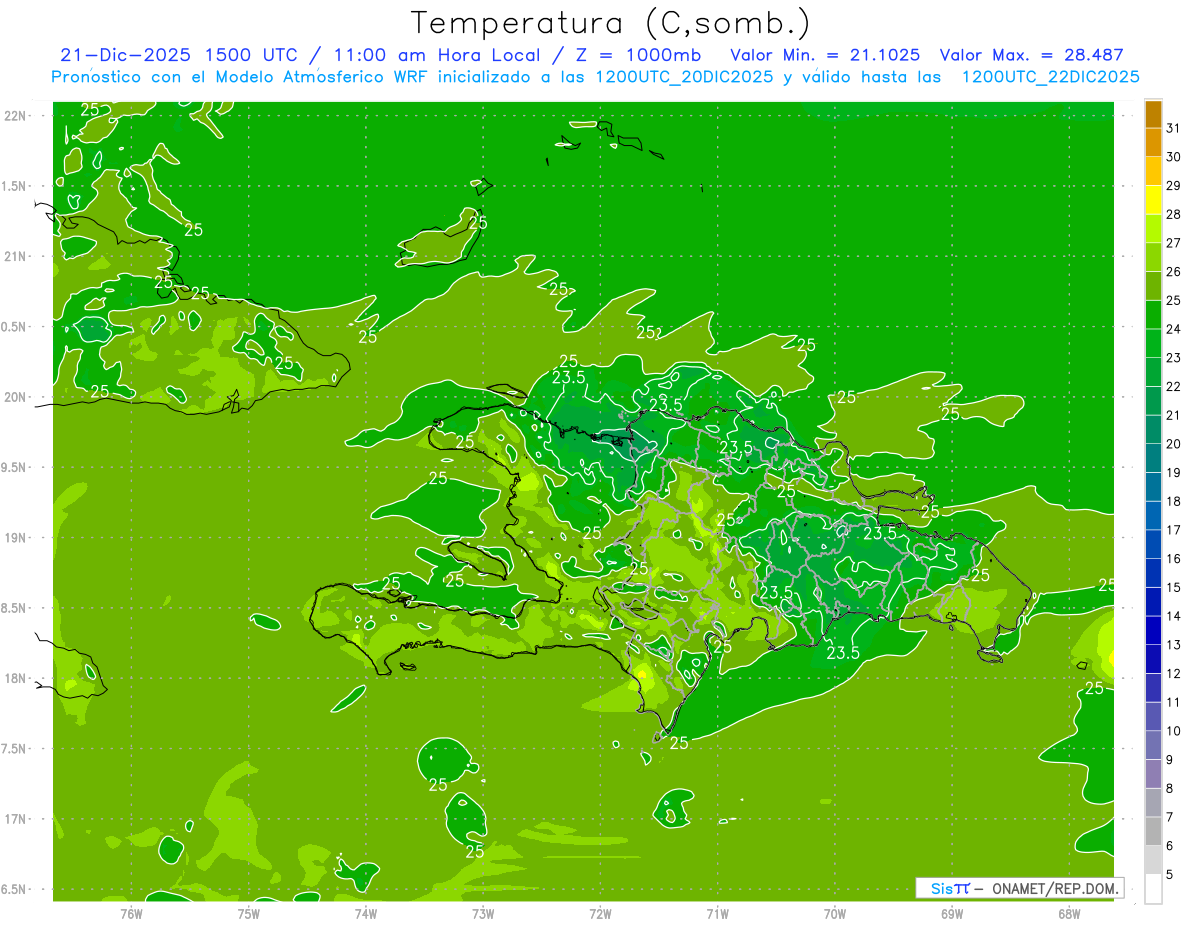This screenshot has width=1200, height=927.
Task: Click the "18N" latitude axis label
Action: (x=14, y=678)
